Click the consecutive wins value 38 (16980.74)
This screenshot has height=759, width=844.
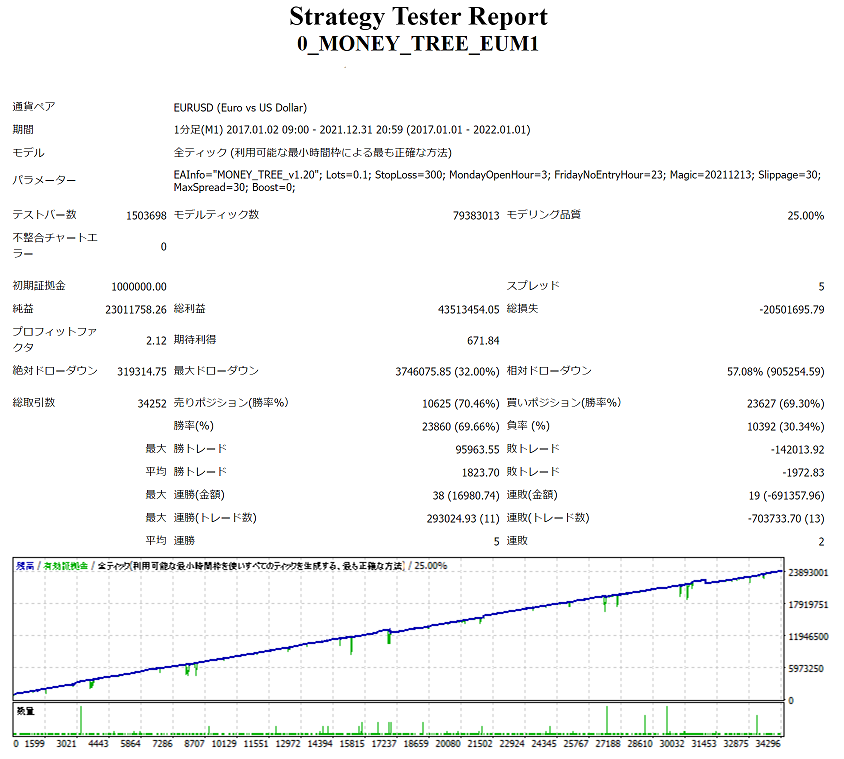[x=466, y=495]
